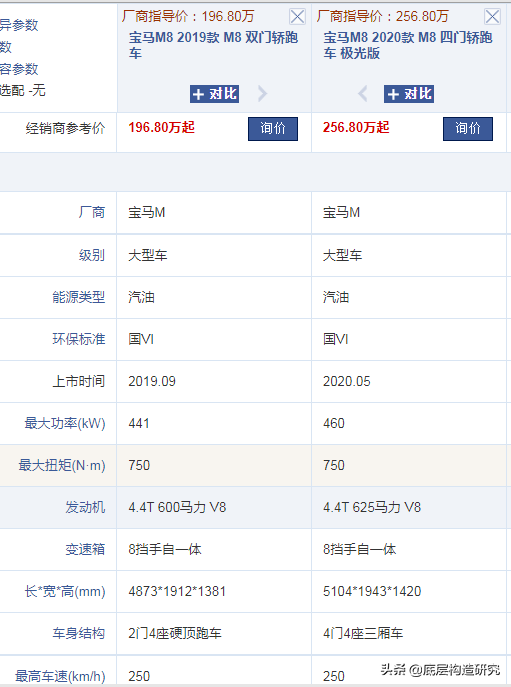This screenshot has height=687, width=511.
Task: Click the 上市时间 row label
Action: 79,381
